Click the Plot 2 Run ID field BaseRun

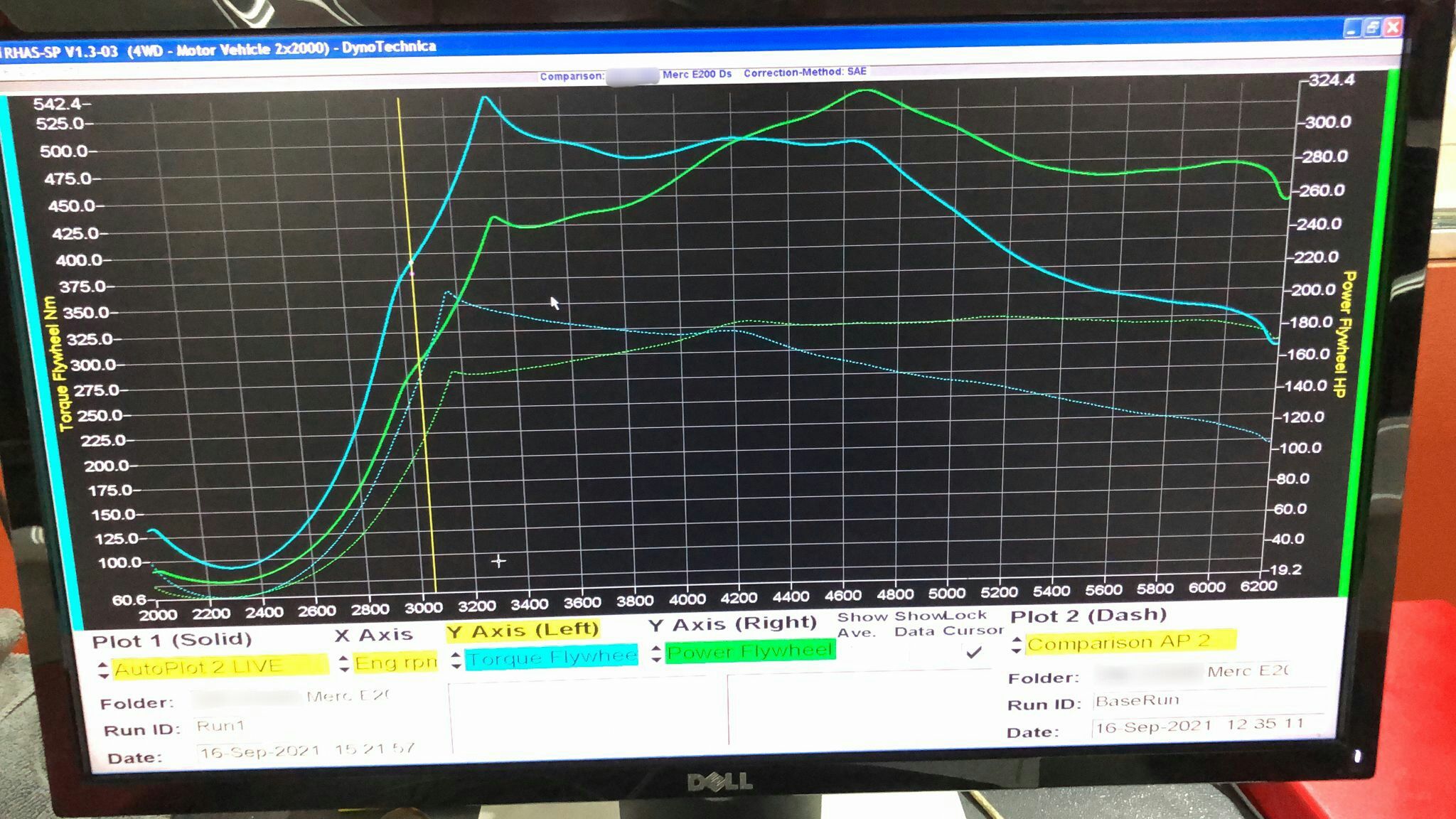coord(1209,700)
